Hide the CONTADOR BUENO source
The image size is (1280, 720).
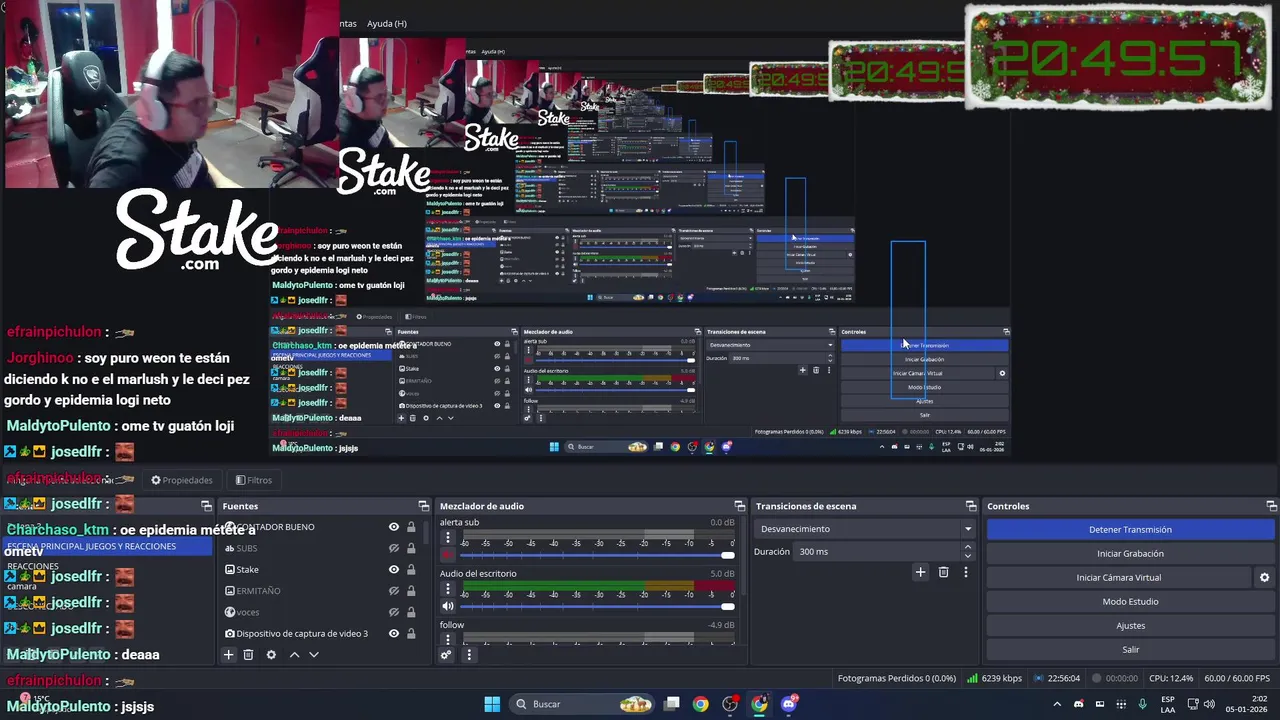pos(394,527)
